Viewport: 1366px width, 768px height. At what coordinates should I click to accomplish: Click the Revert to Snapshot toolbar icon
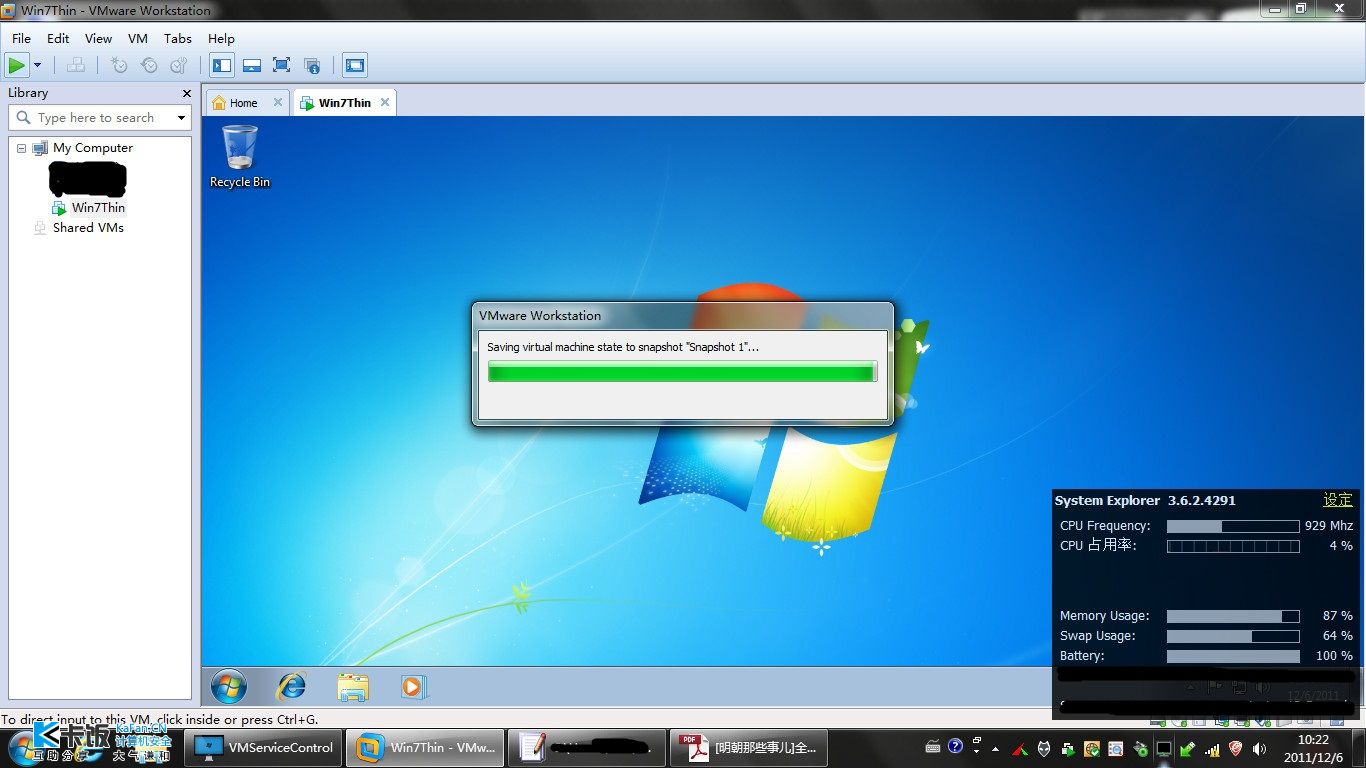click(149, 65)
